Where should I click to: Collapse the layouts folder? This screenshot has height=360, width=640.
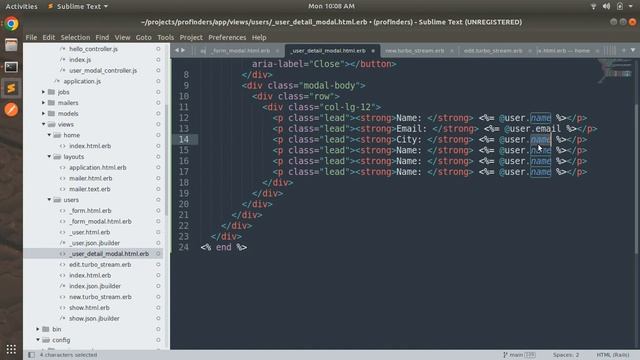tap(49, 156)
